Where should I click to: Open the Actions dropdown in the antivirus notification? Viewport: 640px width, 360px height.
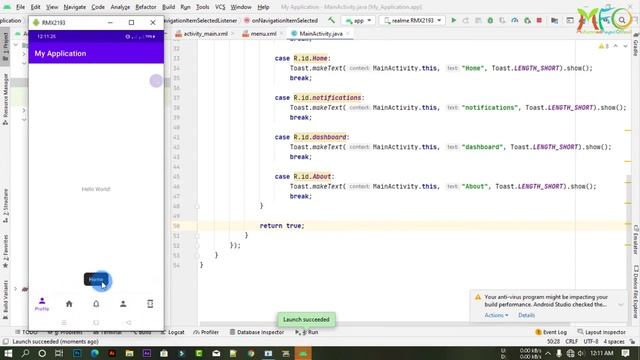(496, 315)
